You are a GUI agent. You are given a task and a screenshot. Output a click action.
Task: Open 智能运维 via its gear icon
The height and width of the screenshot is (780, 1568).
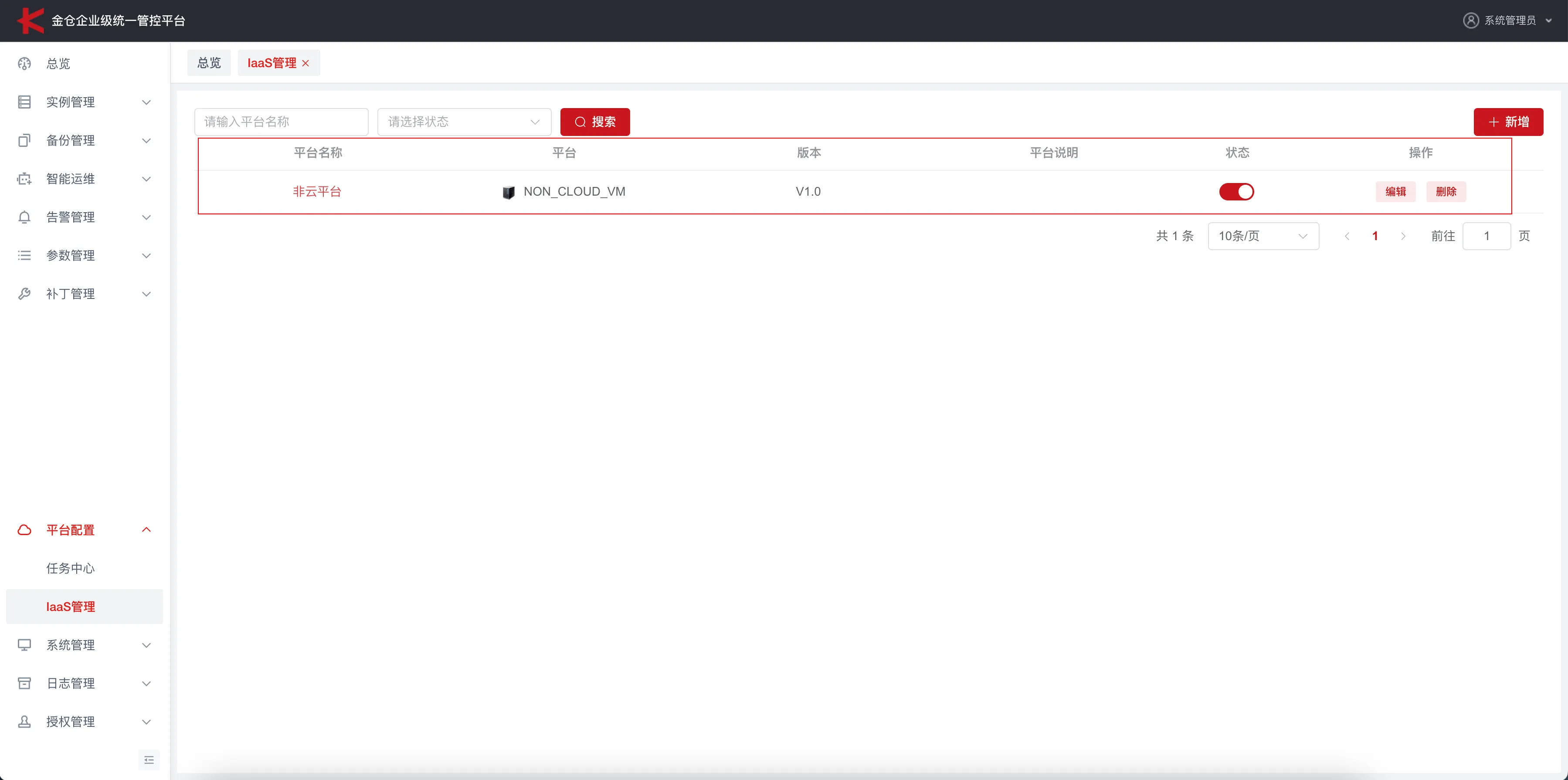coord(24,178)
